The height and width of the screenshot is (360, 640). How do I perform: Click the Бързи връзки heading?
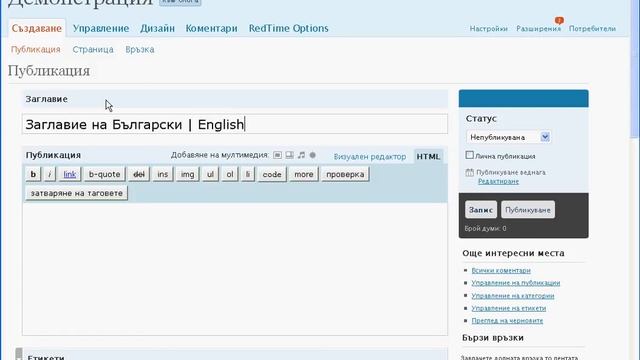point(493,338)
